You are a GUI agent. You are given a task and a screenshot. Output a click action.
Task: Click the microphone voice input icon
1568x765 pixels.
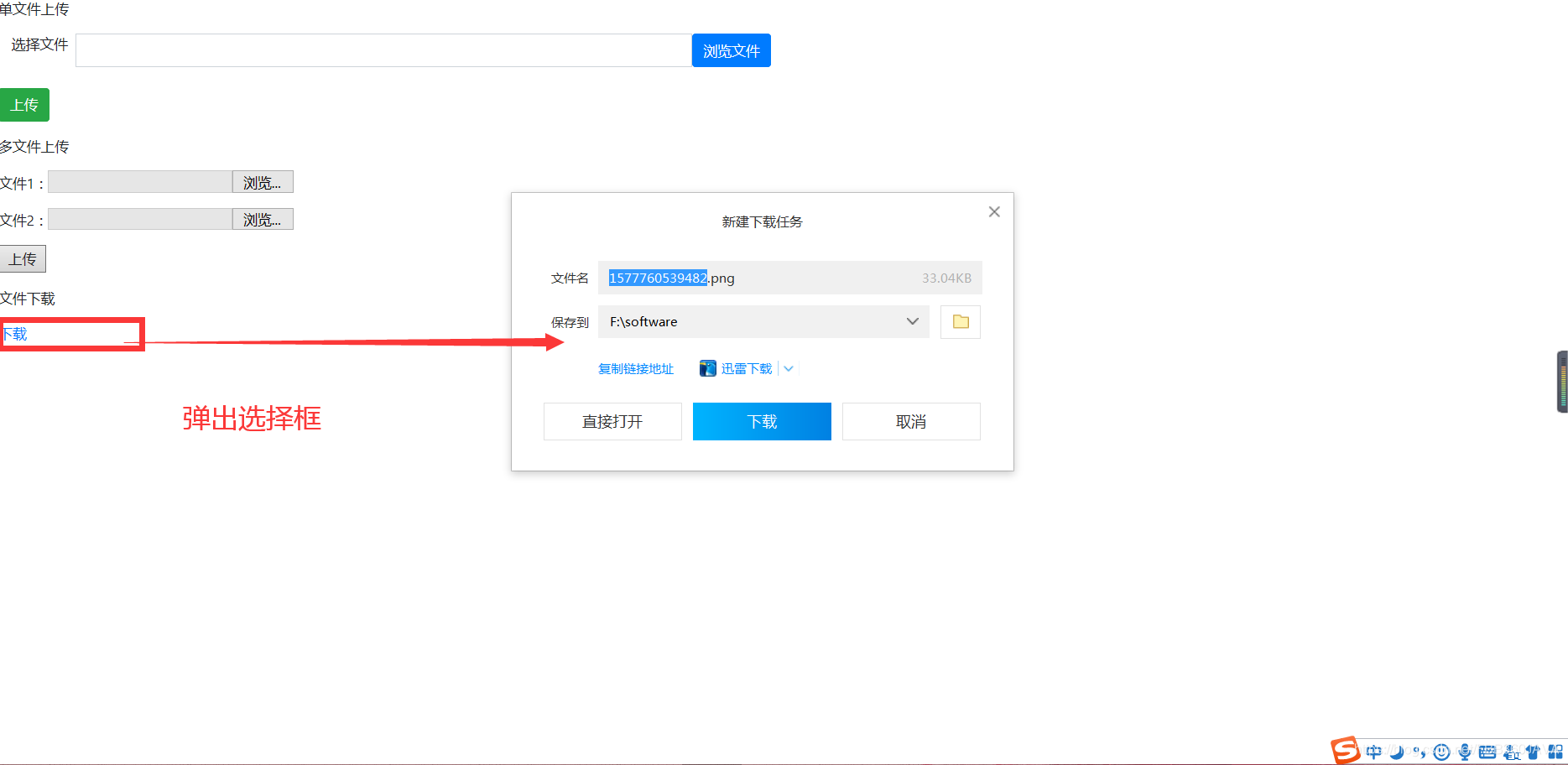(x=1465, y=752)
